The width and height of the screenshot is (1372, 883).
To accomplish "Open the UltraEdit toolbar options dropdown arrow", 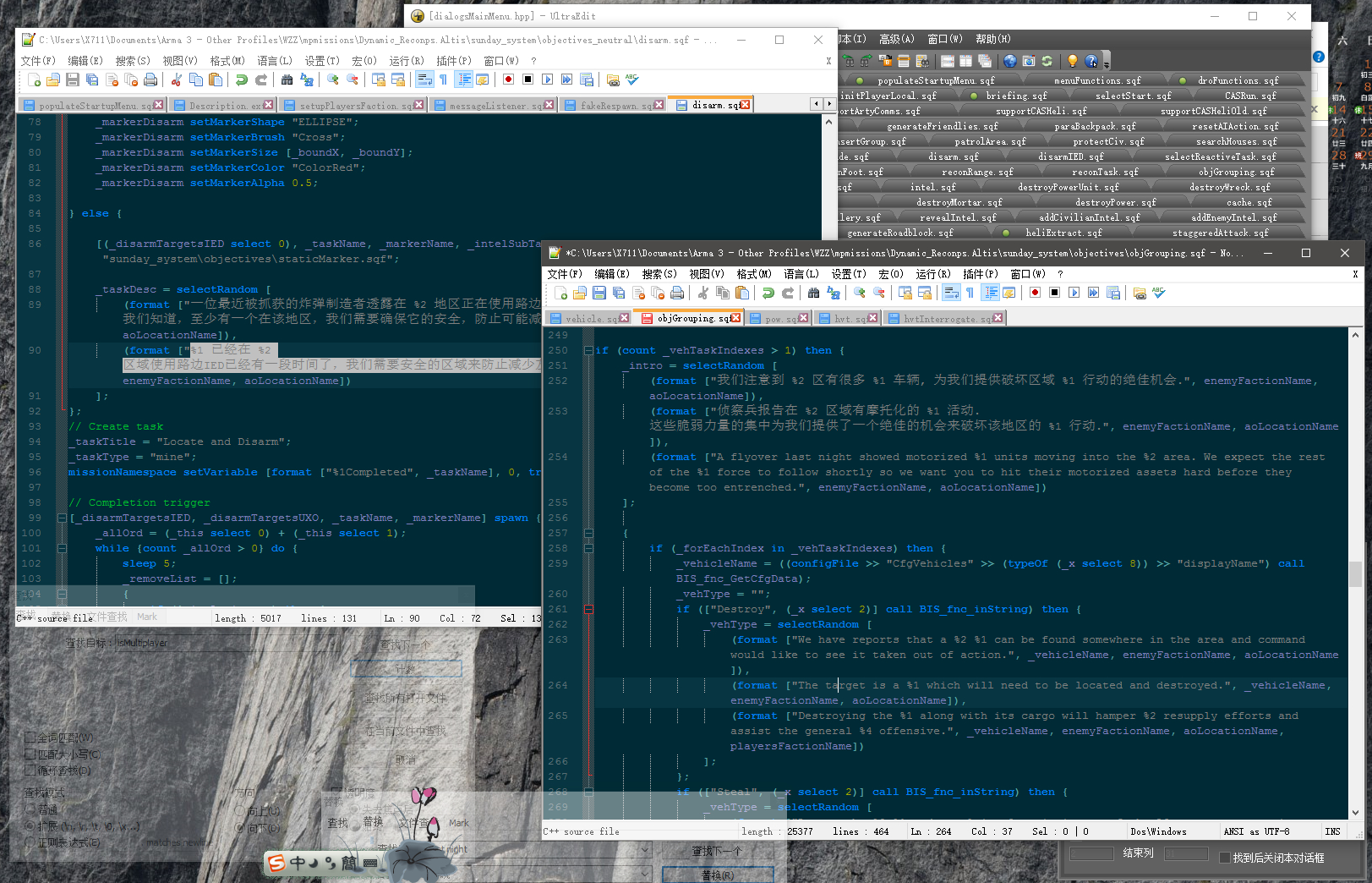I will click(x=1106, y=62).
